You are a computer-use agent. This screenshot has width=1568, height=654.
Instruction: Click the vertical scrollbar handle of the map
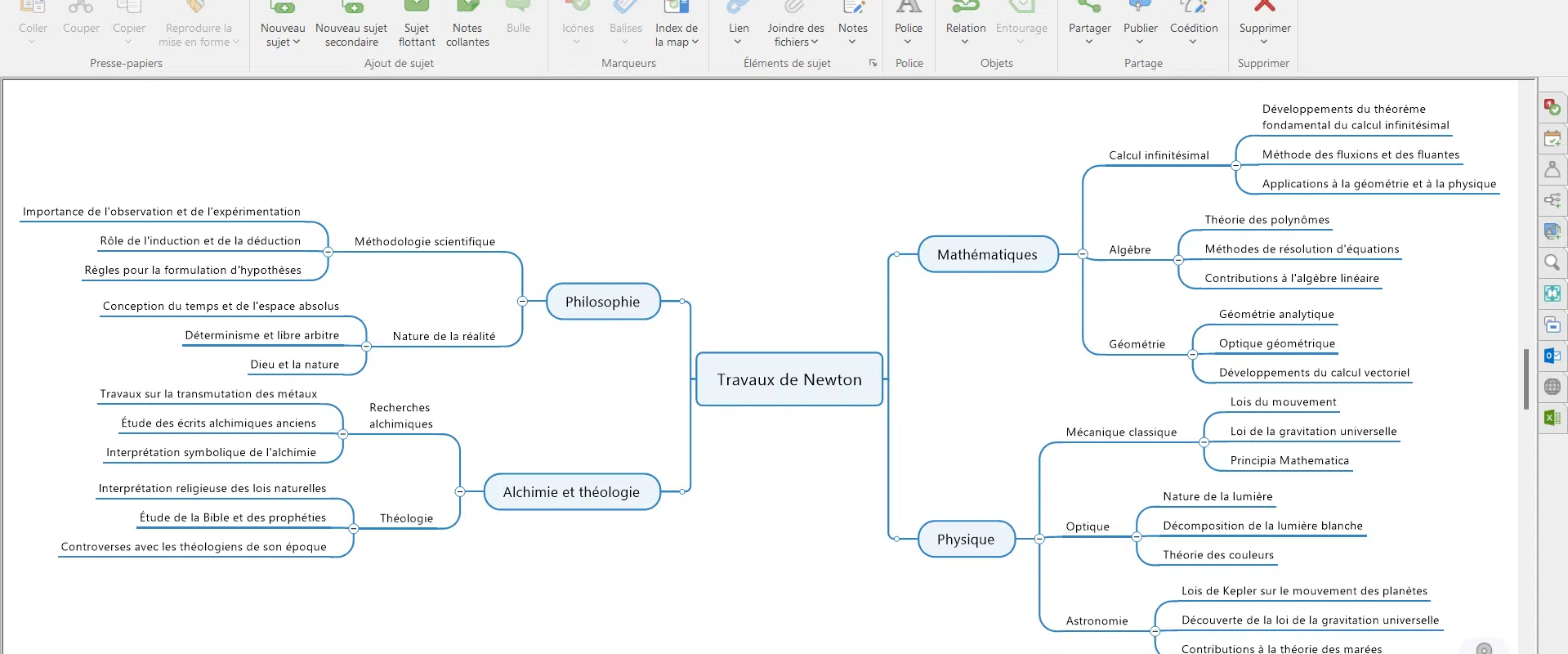click(x=1526, y=379)
